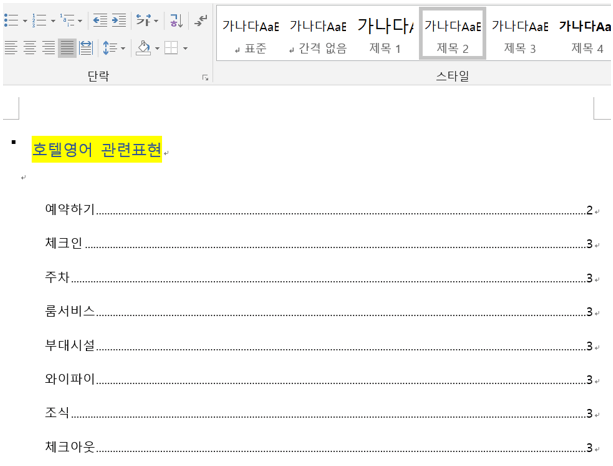
Task: Open borders dropdown arrow
Action: pyautogui.click(x=185, y=48)
